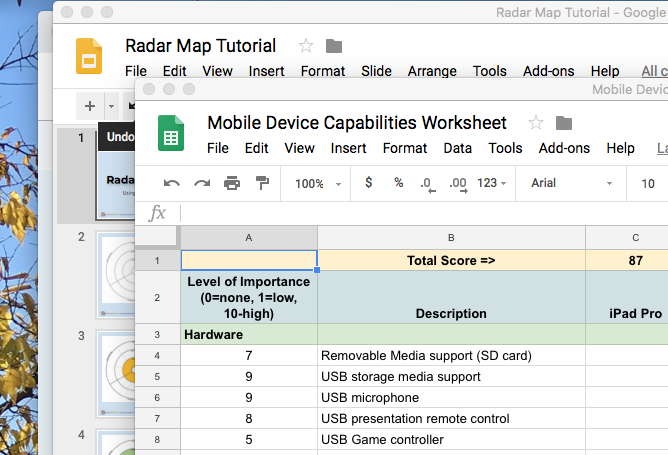668x455 pixels.
Task: Click 'USB presentation remote control' cell
Action: pyautogui.click(x=451, y=418)
